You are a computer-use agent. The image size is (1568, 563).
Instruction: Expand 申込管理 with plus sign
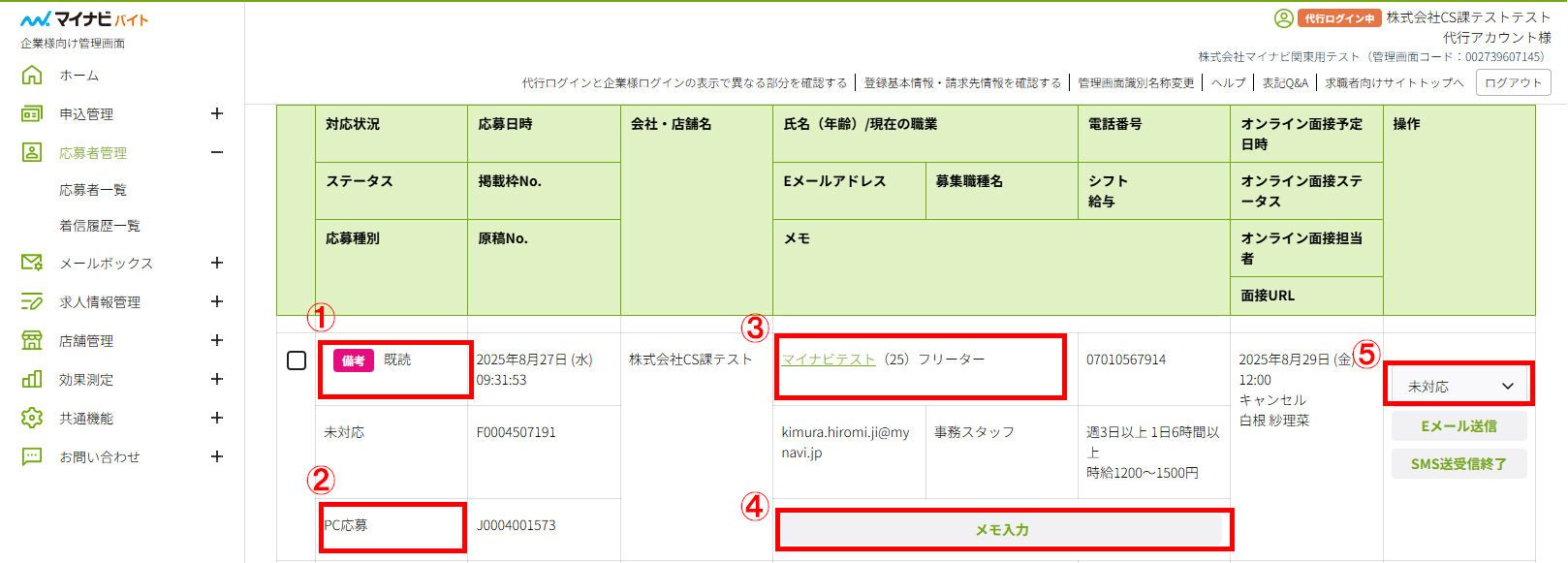pos(217,113)
